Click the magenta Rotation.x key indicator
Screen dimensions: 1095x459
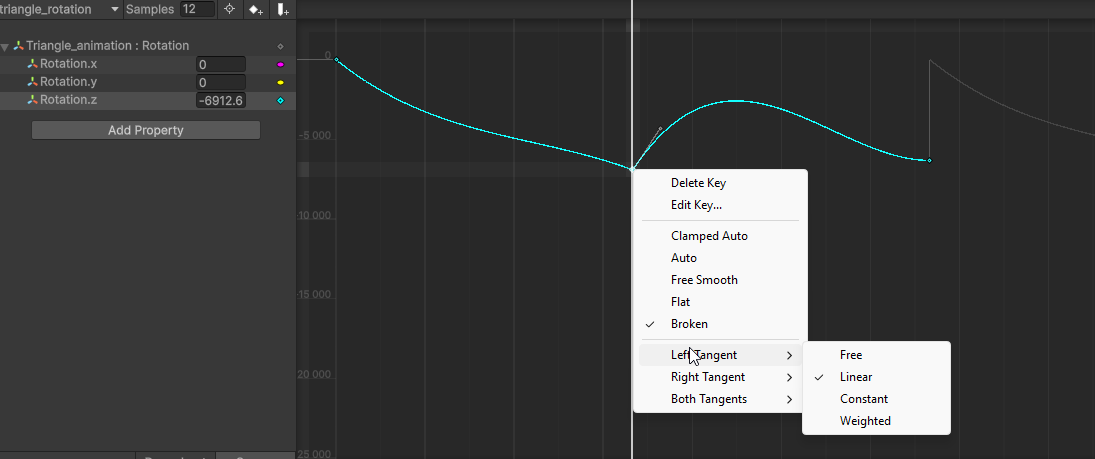[x=281, y=64]
